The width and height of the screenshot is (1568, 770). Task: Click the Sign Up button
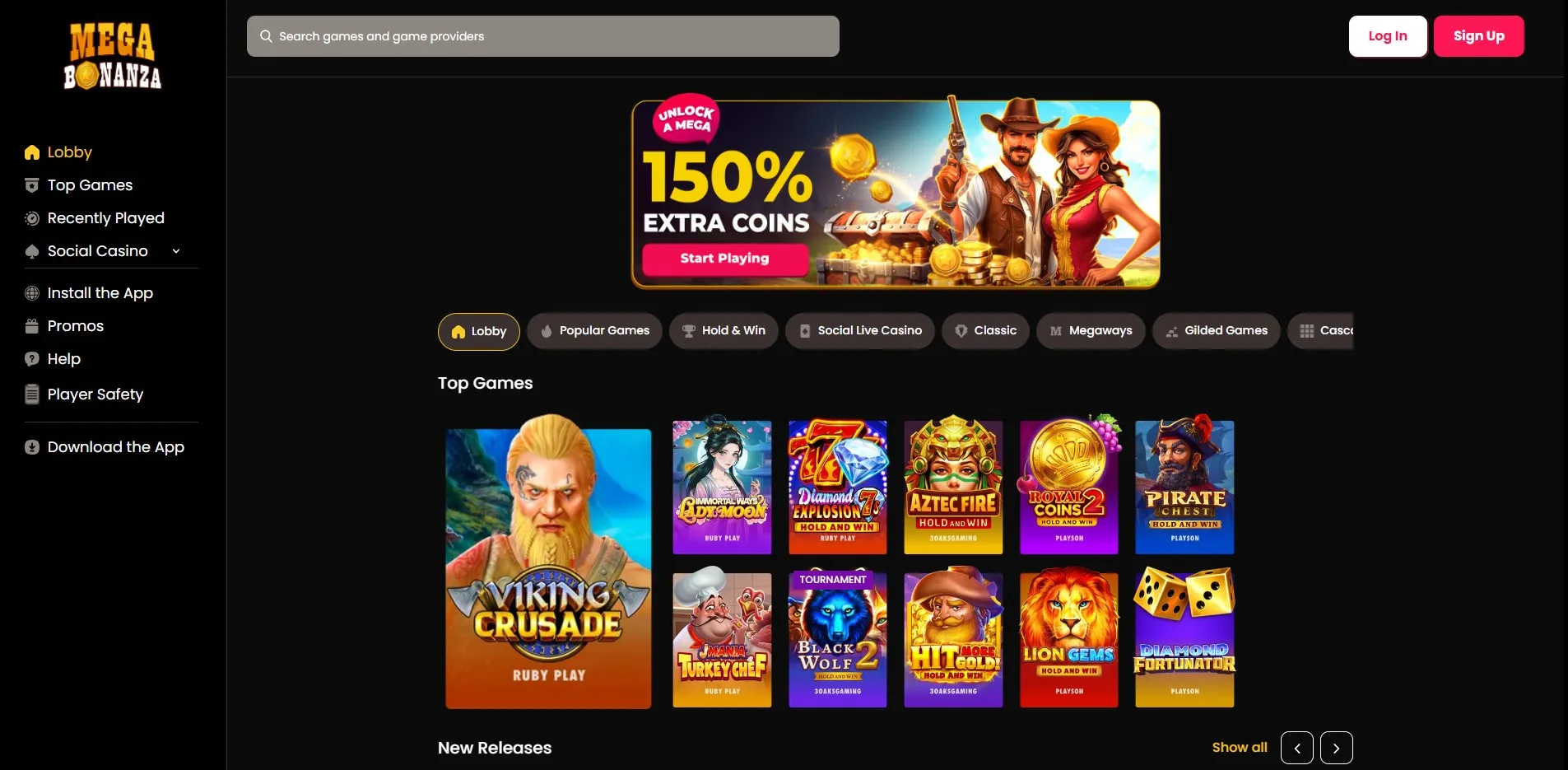pyautogui.click(x=1478, y=36)
